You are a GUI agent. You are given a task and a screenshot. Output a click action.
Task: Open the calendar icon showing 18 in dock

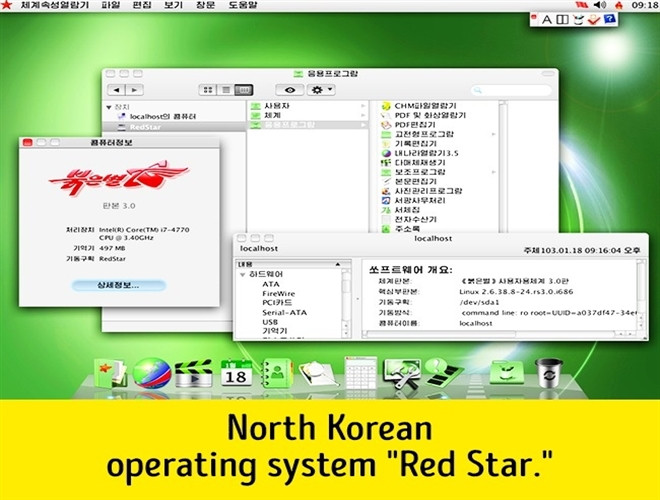coord(236,375)
